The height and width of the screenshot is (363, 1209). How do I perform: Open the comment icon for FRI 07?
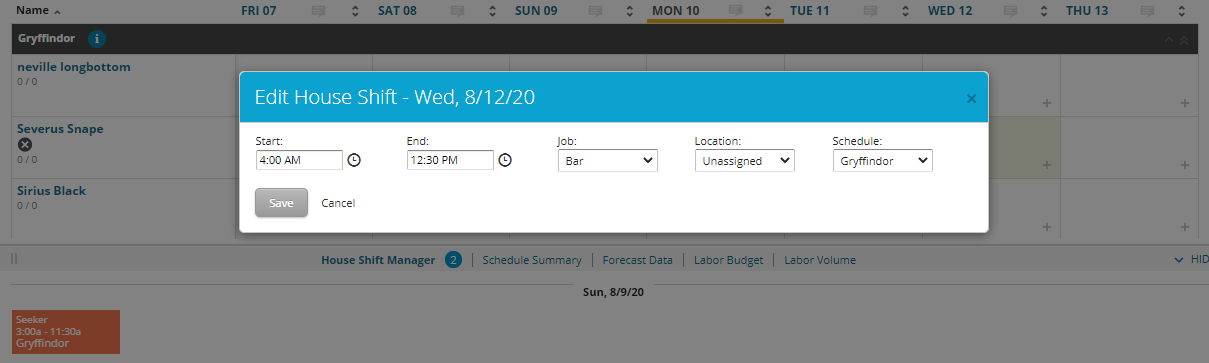tap(319, 11)
